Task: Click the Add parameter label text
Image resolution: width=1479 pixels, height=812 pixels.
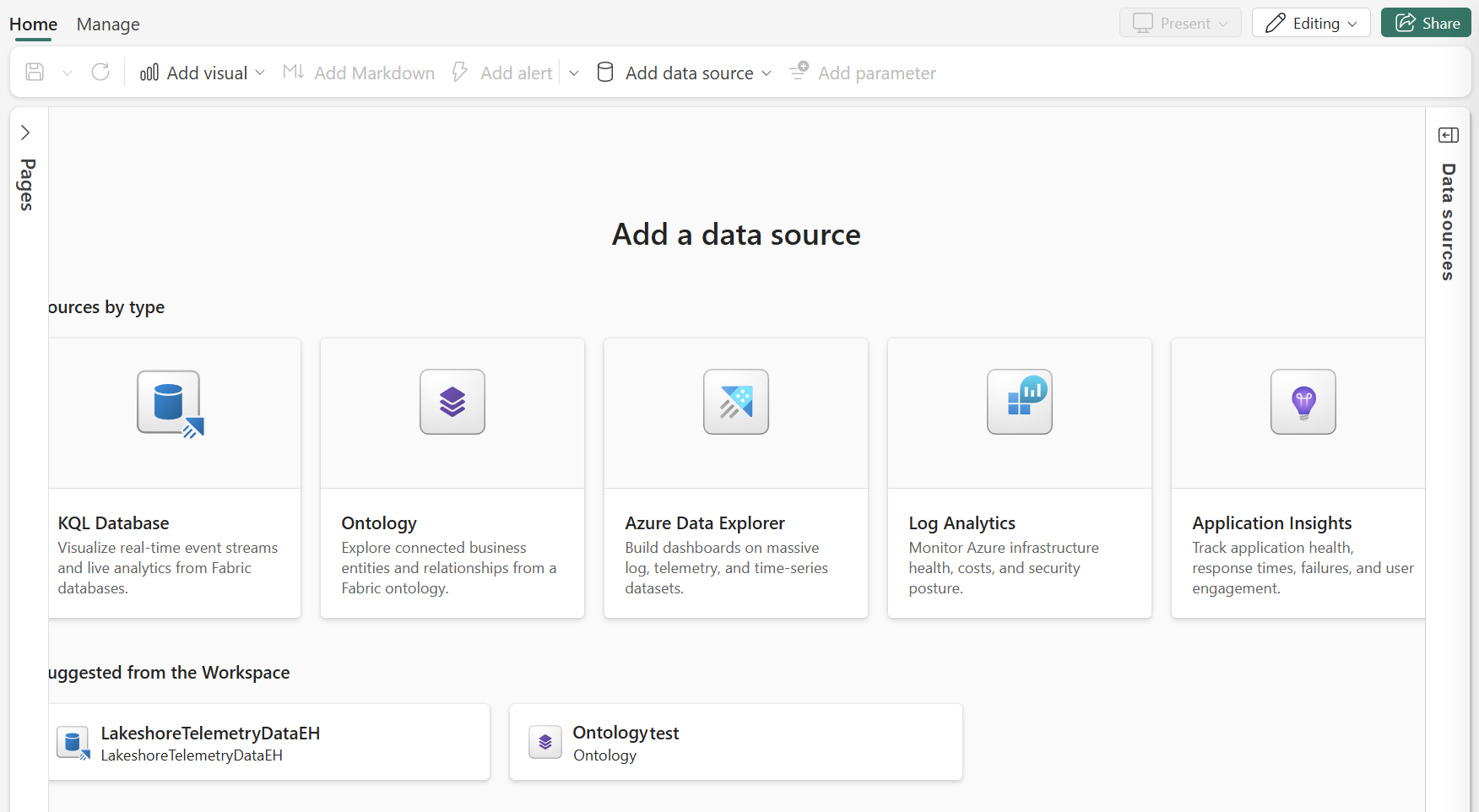Action: [877, 73]
